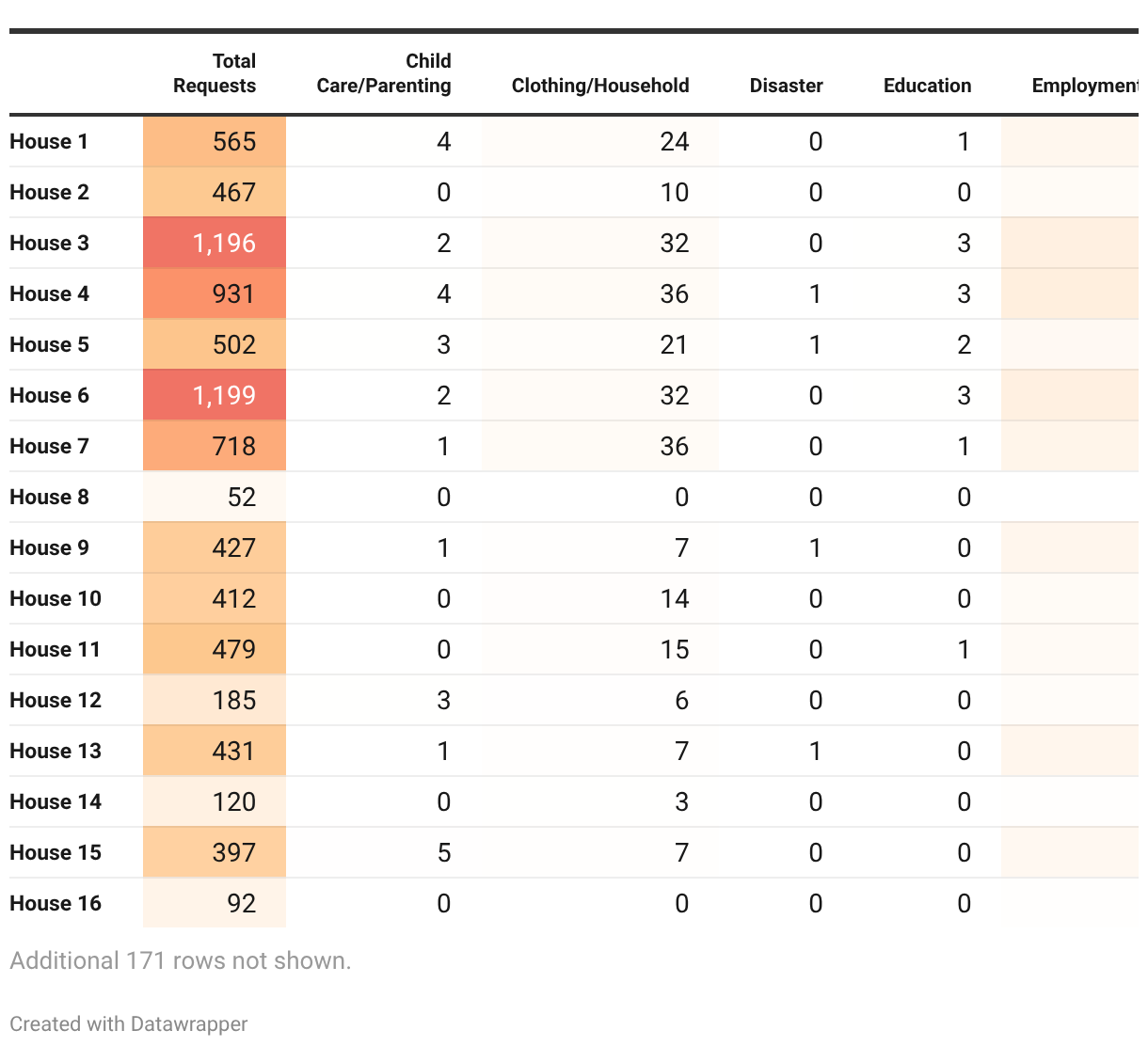Click House 13's Disaster value of 1
Image resolution: width=1148 pixels, height=1046 pixels.
[815, 751]
